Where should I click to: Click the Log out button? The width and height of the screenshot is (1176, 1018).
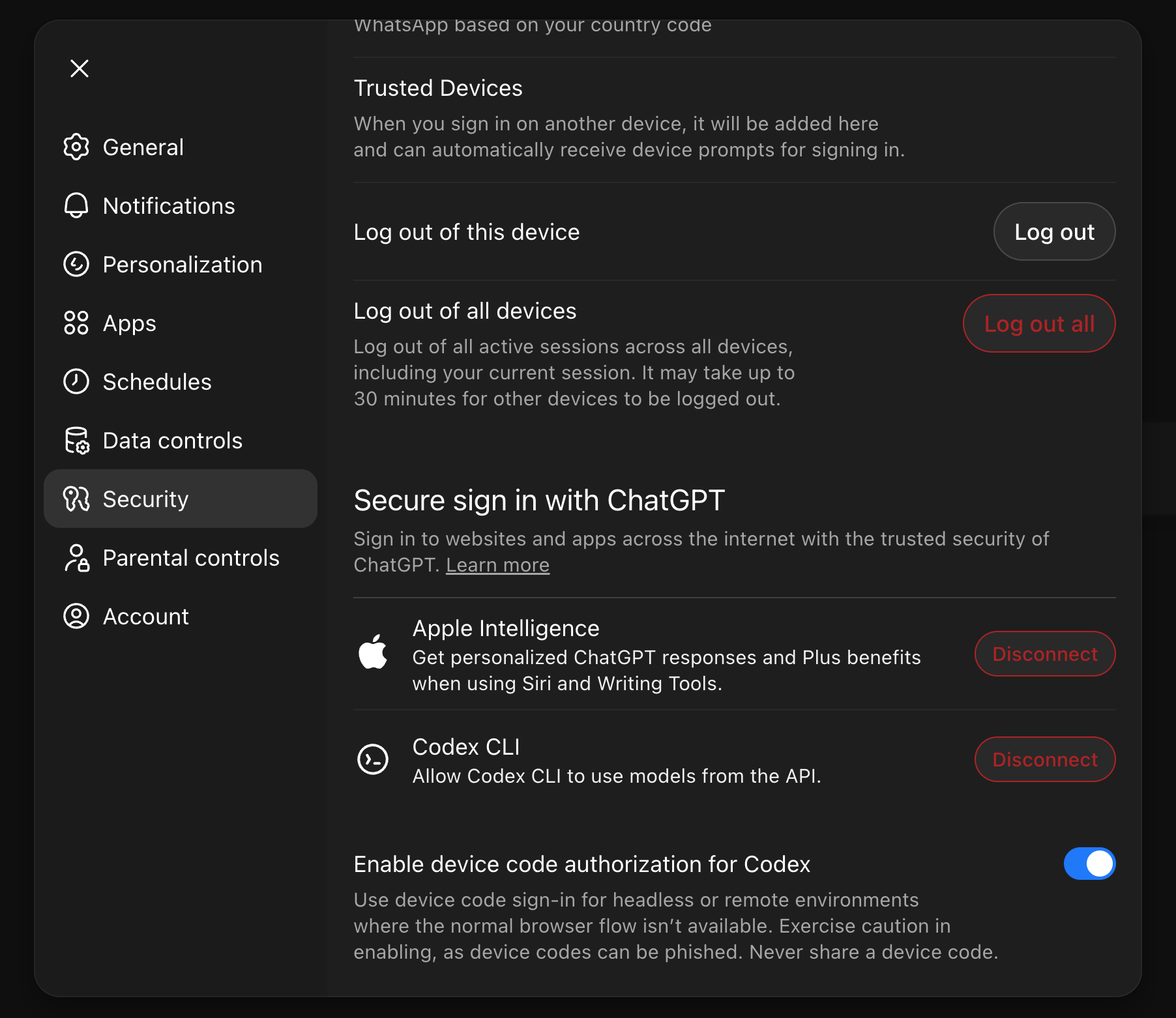tap(1054, 231)
